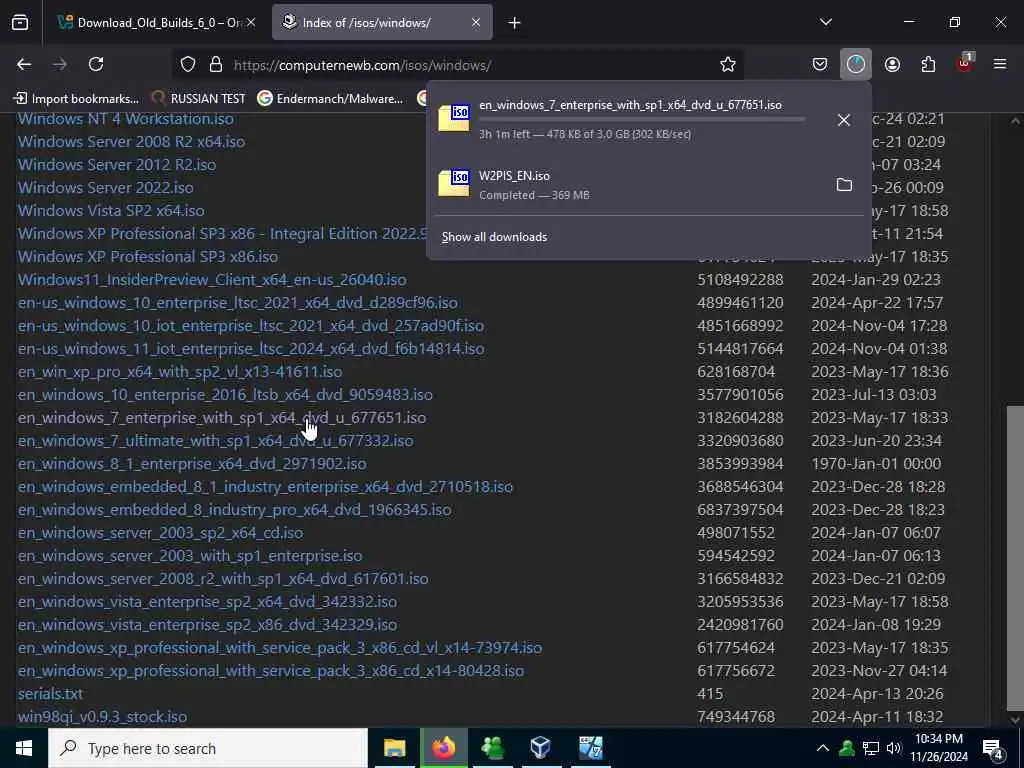This screenshot has width=1024, height=768.
Task: Open tracking protection shield icon
Action: (x=188, y=64)
